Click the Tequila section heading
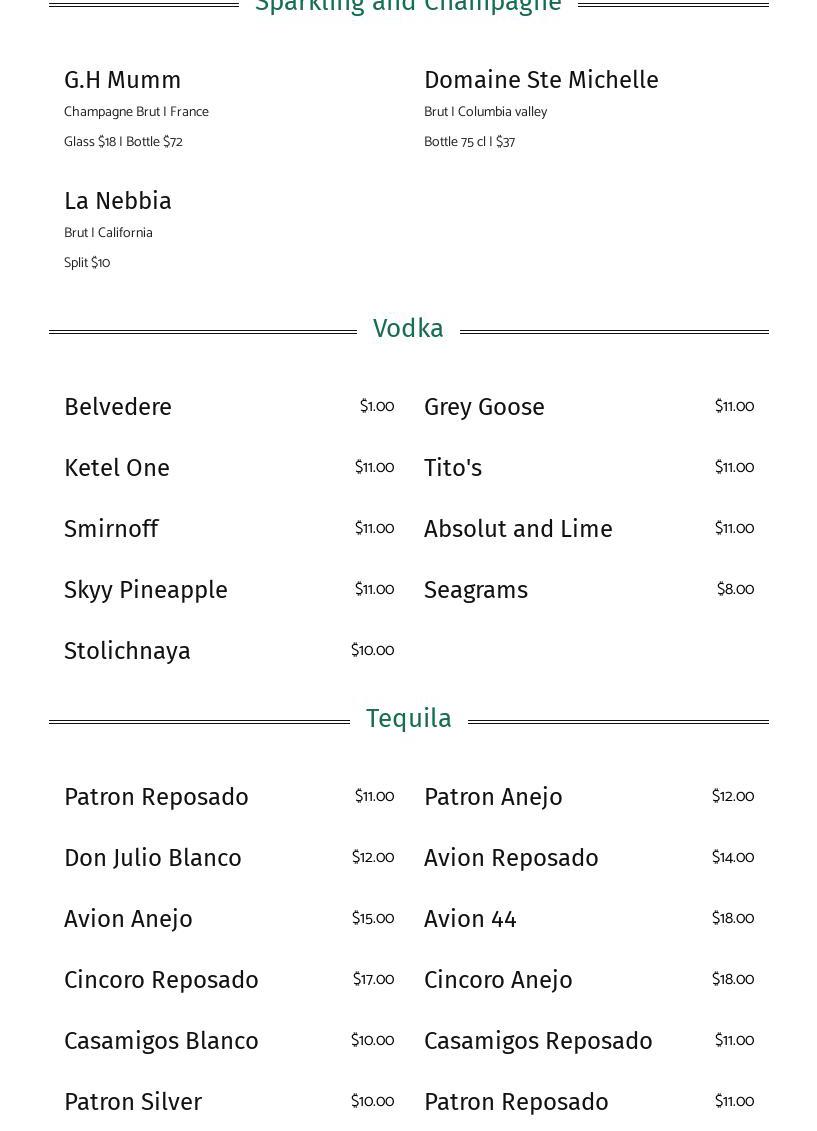 (408, 719)
